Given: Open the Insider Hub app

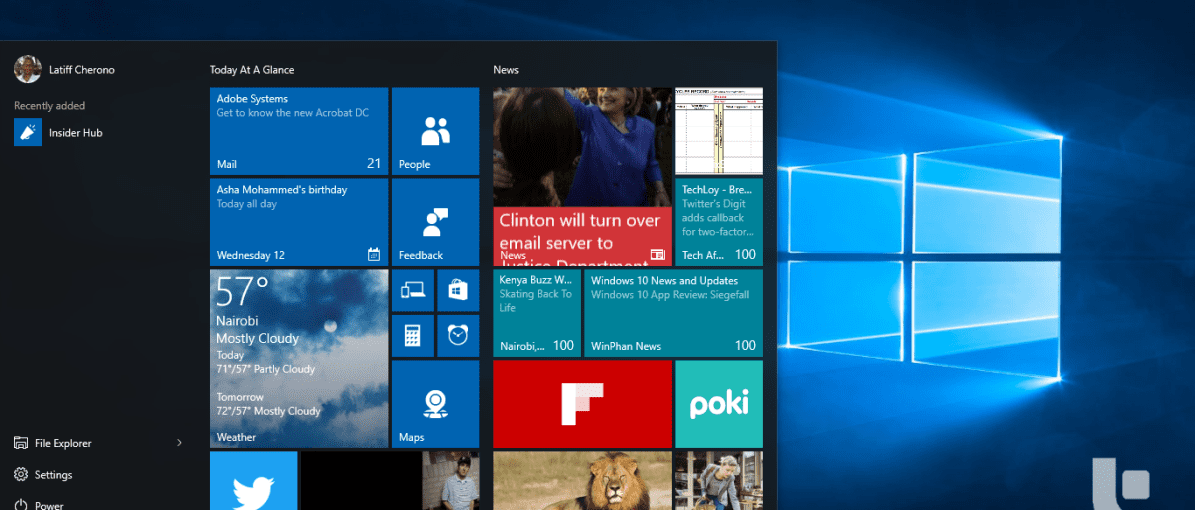Looking at the screenshot, I should tap(58, 133).
